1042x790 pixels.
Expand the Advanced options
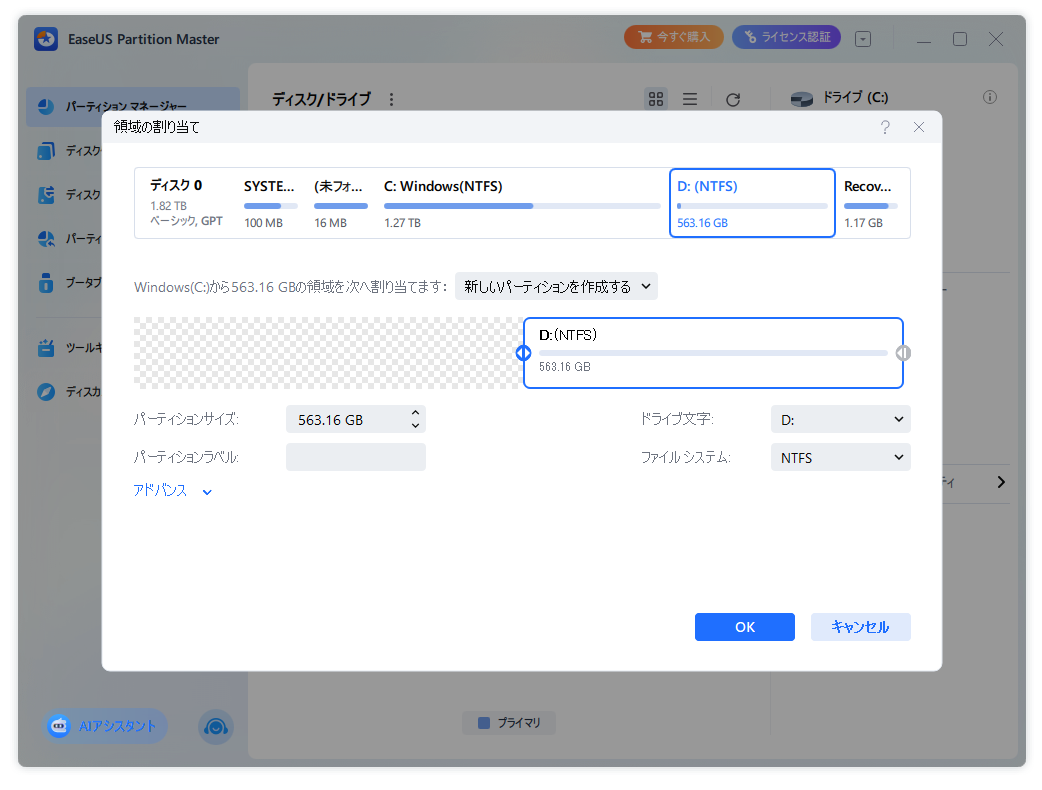173,491
